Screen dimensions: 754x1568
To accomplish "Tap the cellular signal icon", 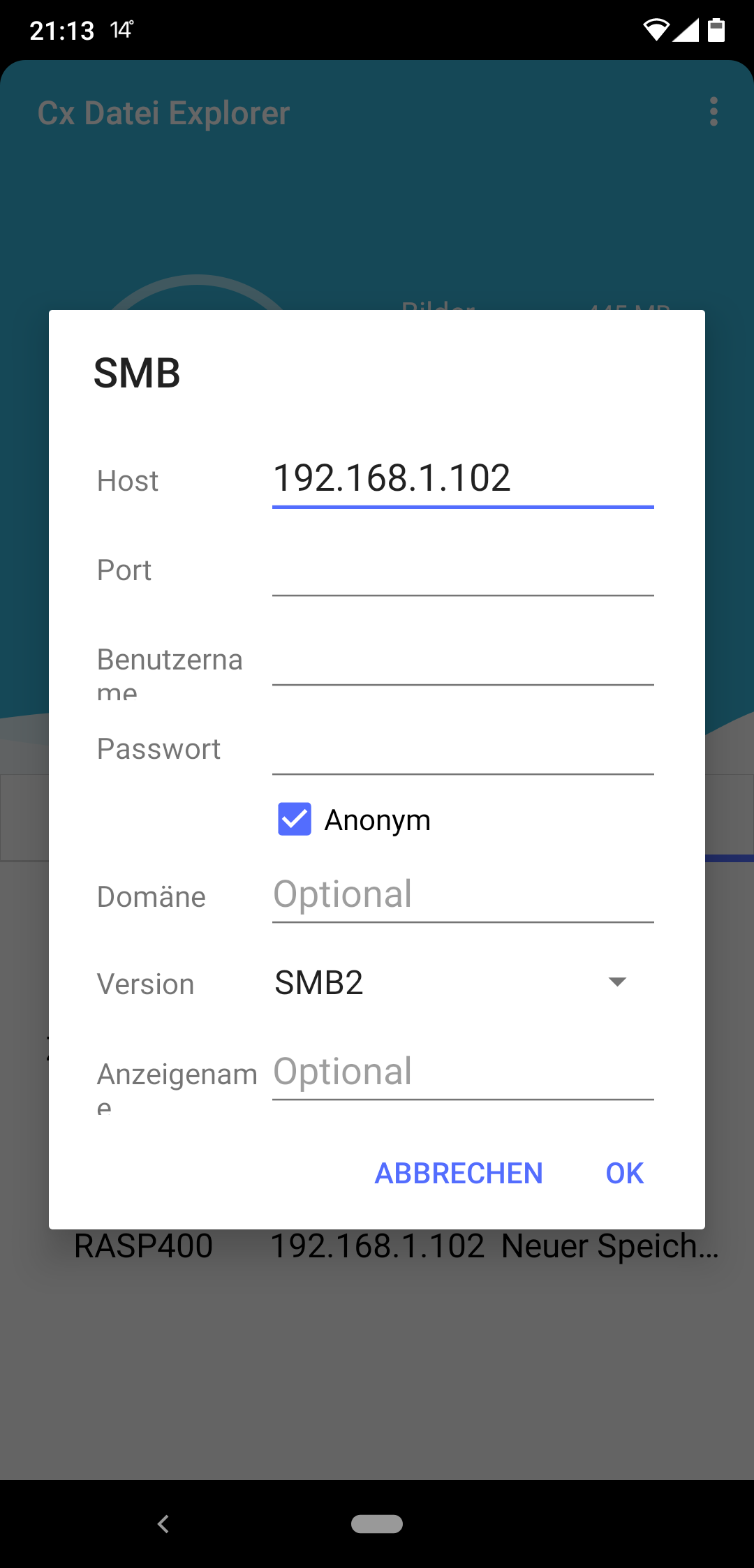I will (x=686, y=30).
